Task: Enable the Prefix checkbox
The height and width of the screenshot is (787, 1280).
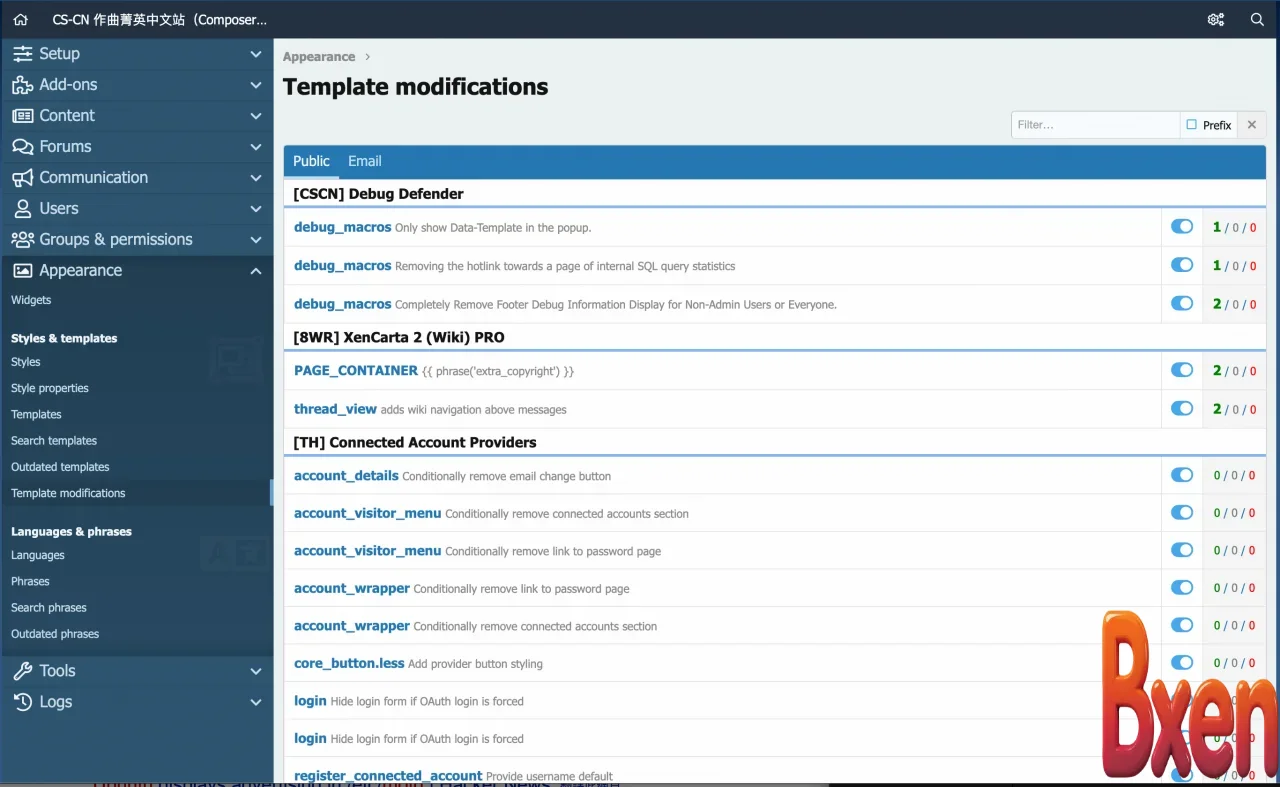Action: [1192, 125]
